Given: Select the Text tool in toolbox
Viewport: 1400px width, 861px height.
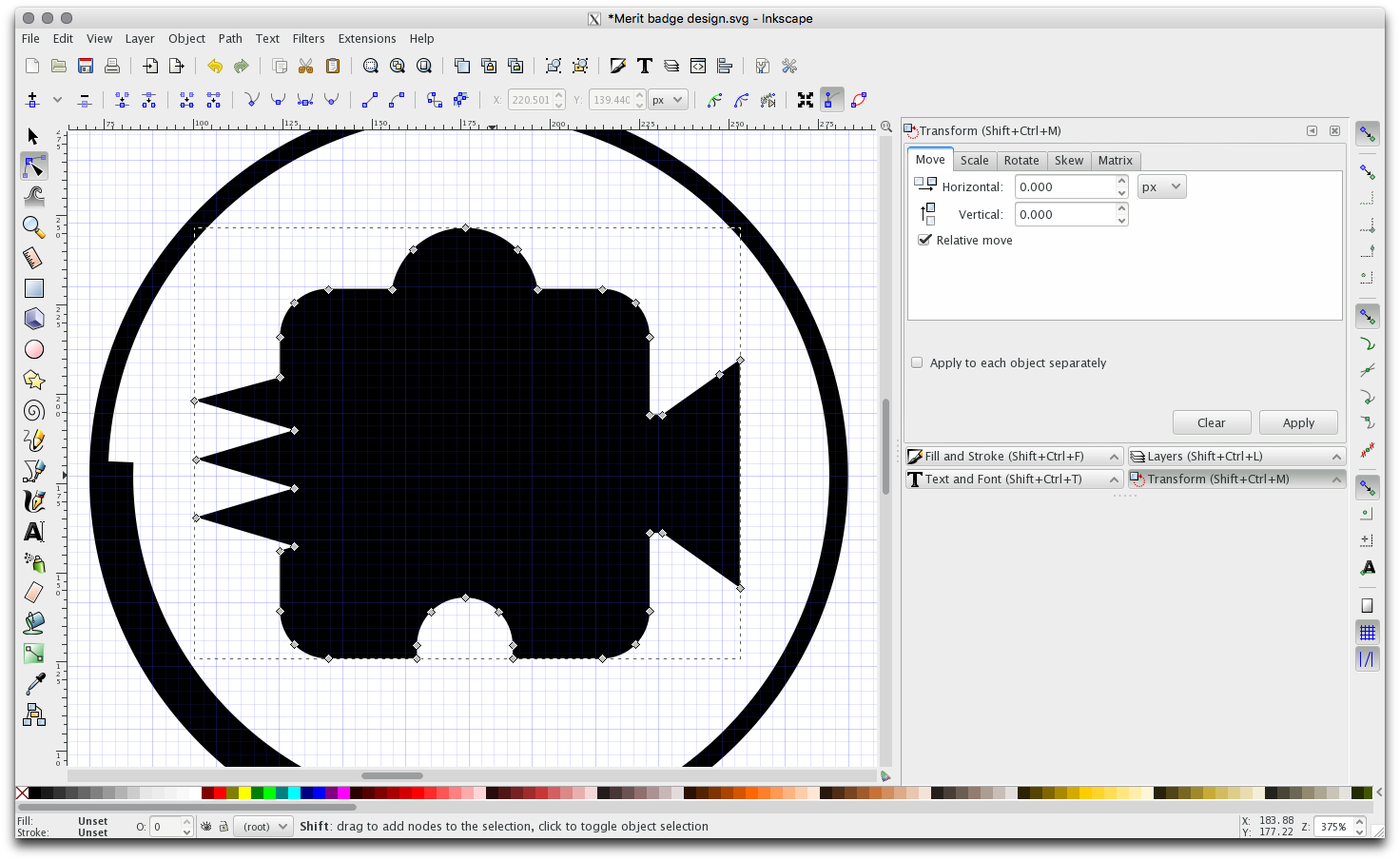Looking at the screenshot, I should [x=33, y=532].
